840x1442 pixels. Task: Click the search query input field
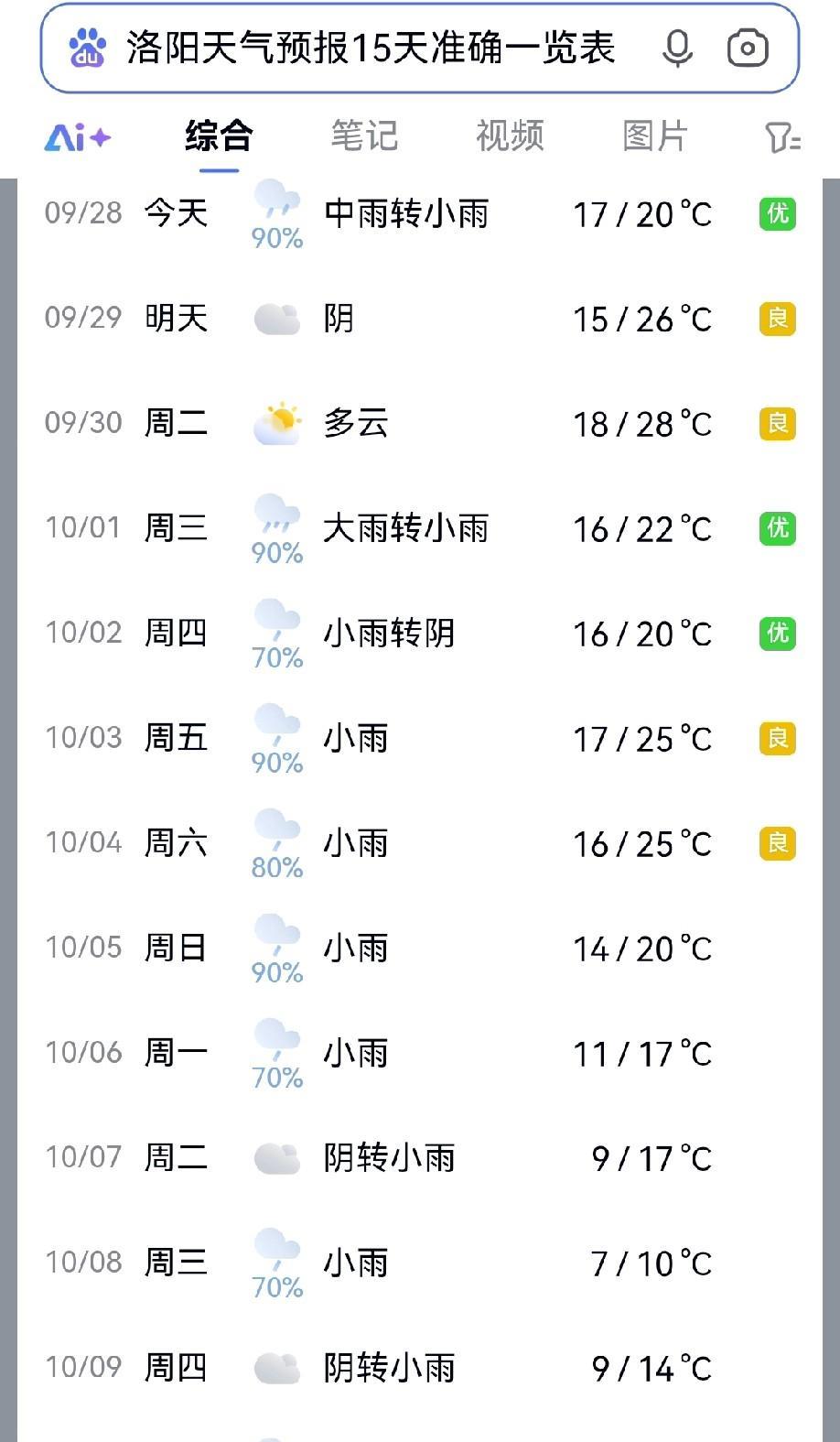pos(371,49)
